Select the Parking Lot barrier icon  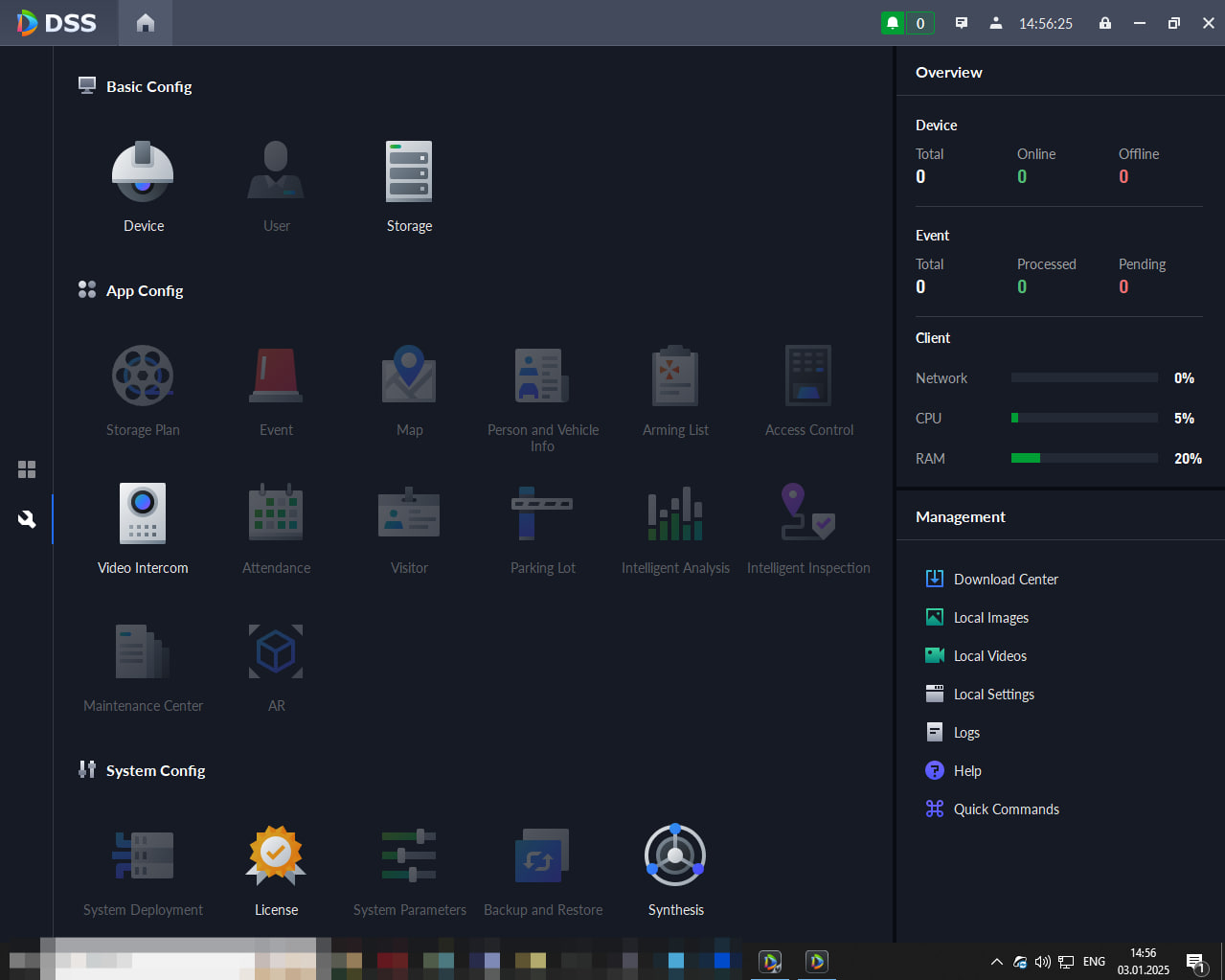pyautogui.click(x=542, y=513)
